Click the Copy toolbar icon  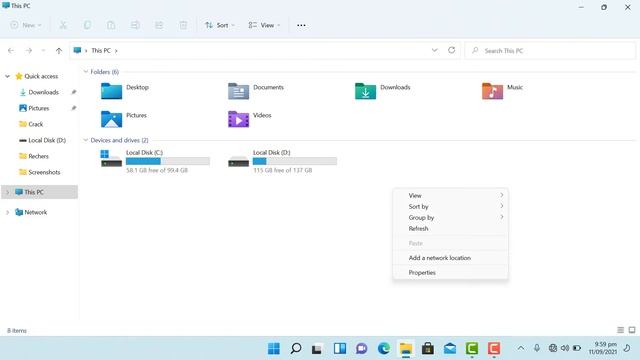87,25
